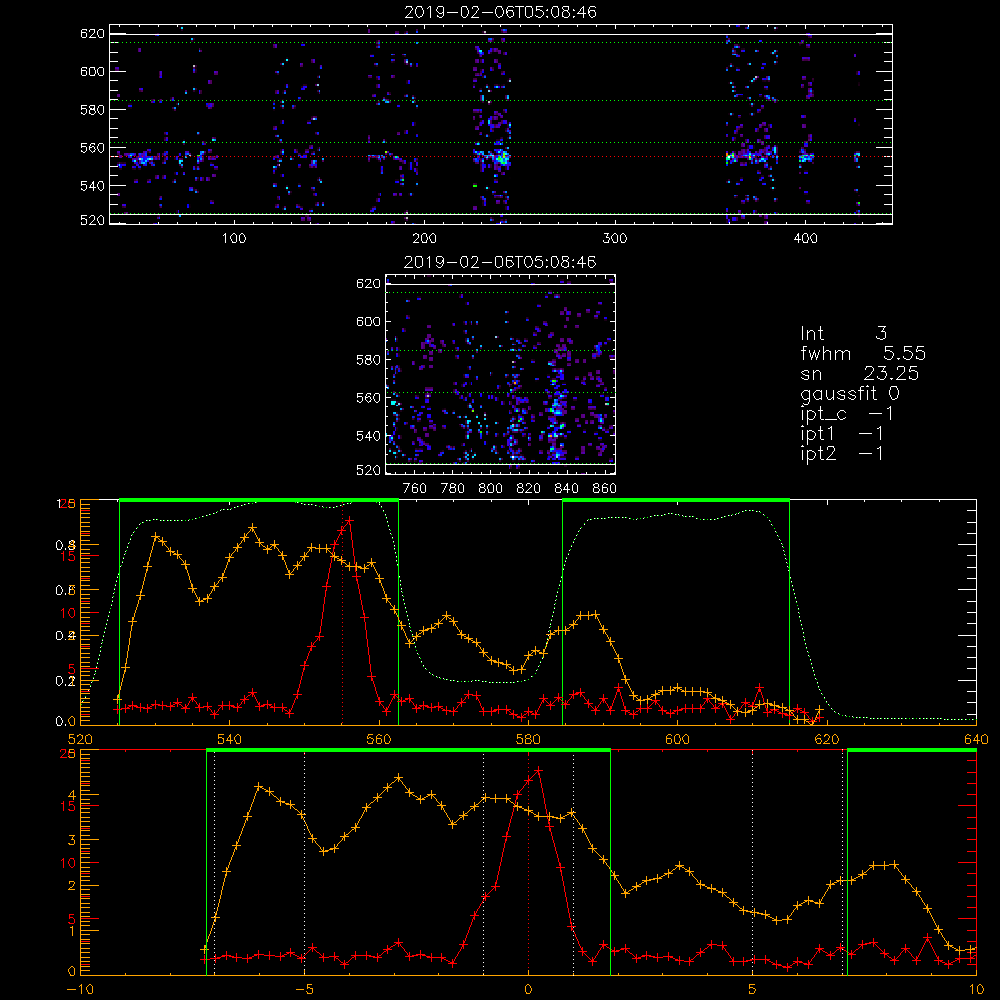Viewport: 1000px width, 1000px height.
Task: Click the '300' x-axis tick label
Action: point(615,239)
